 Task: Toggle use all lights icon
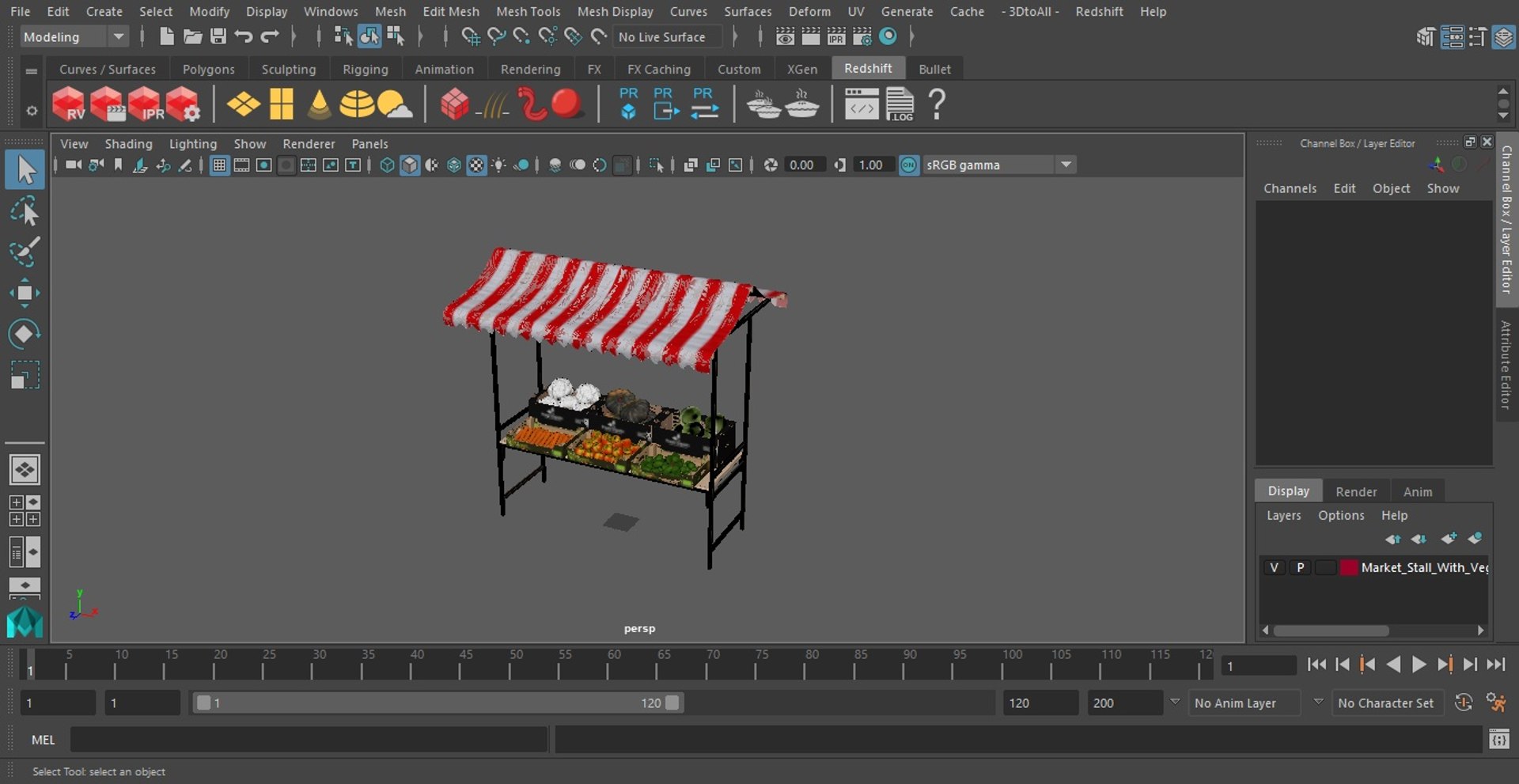[498, 165]
